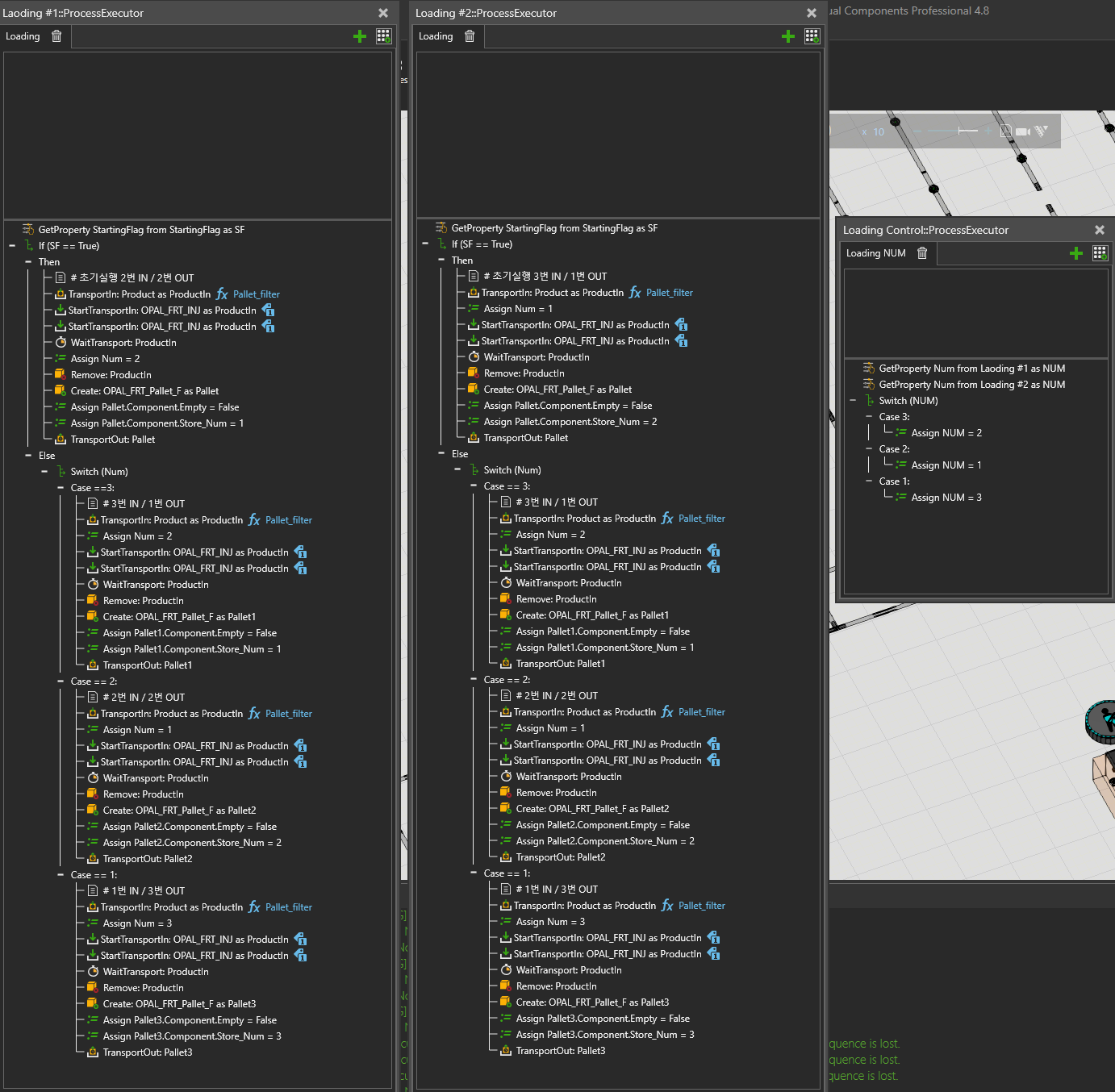Open Pallet_filter link under Case == 1 in Loading #2
Screen dimensions: 1115x1092
click(x=701, y=906)
